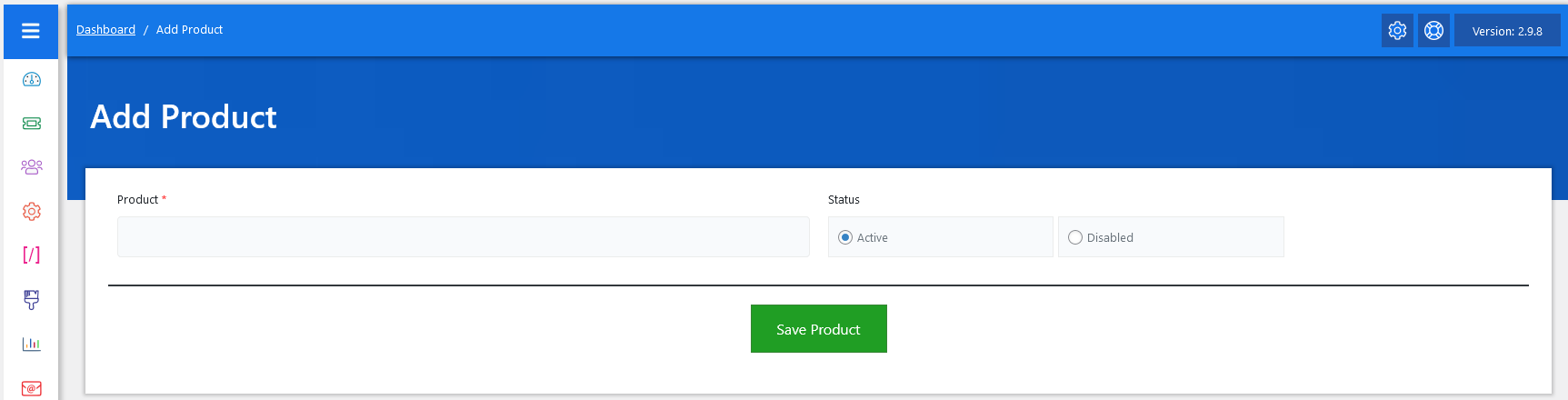Viewport: 1568px width, 400px height.
Task: Click the Add Product breadcrumb item
Action: [x=189, y=30]
